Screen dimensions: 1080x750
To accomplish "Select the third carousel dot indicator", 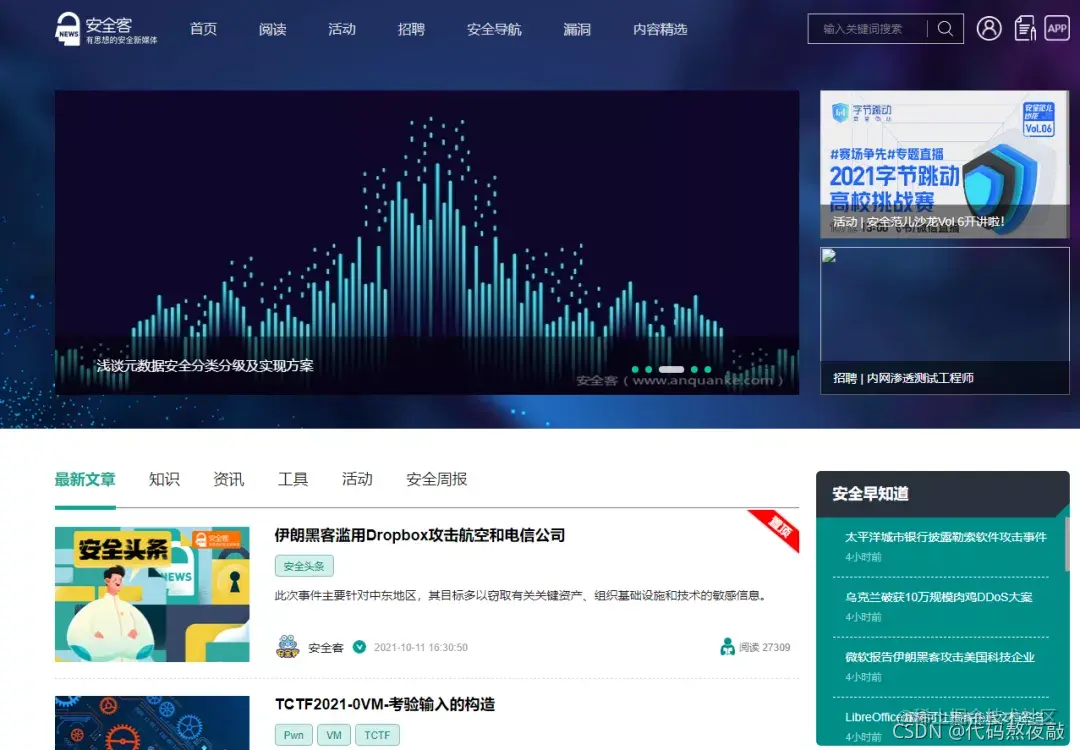I will [671, 369].
